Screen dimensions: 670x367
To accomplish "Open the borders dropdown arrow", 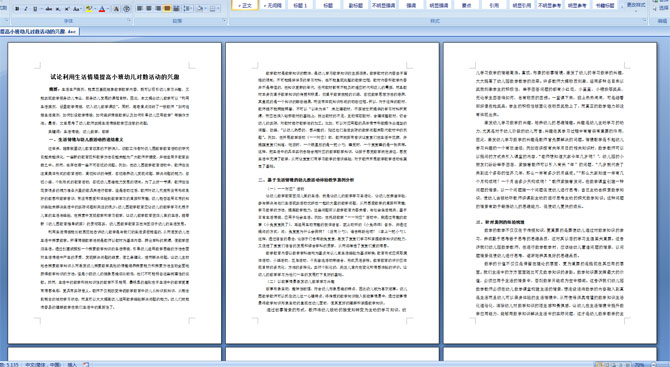I will pyautogui.click(x=219, y=9).
